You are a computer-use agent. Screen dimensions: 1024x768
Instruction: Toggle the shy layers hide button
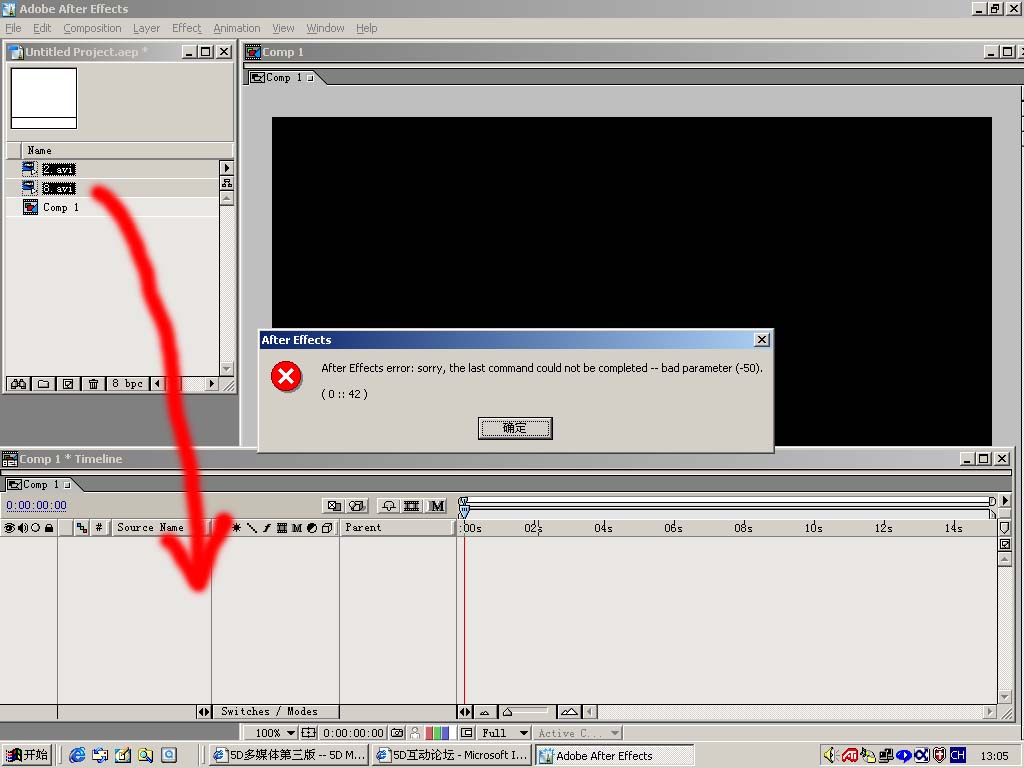pyautogui.click(x=389, y=506)
